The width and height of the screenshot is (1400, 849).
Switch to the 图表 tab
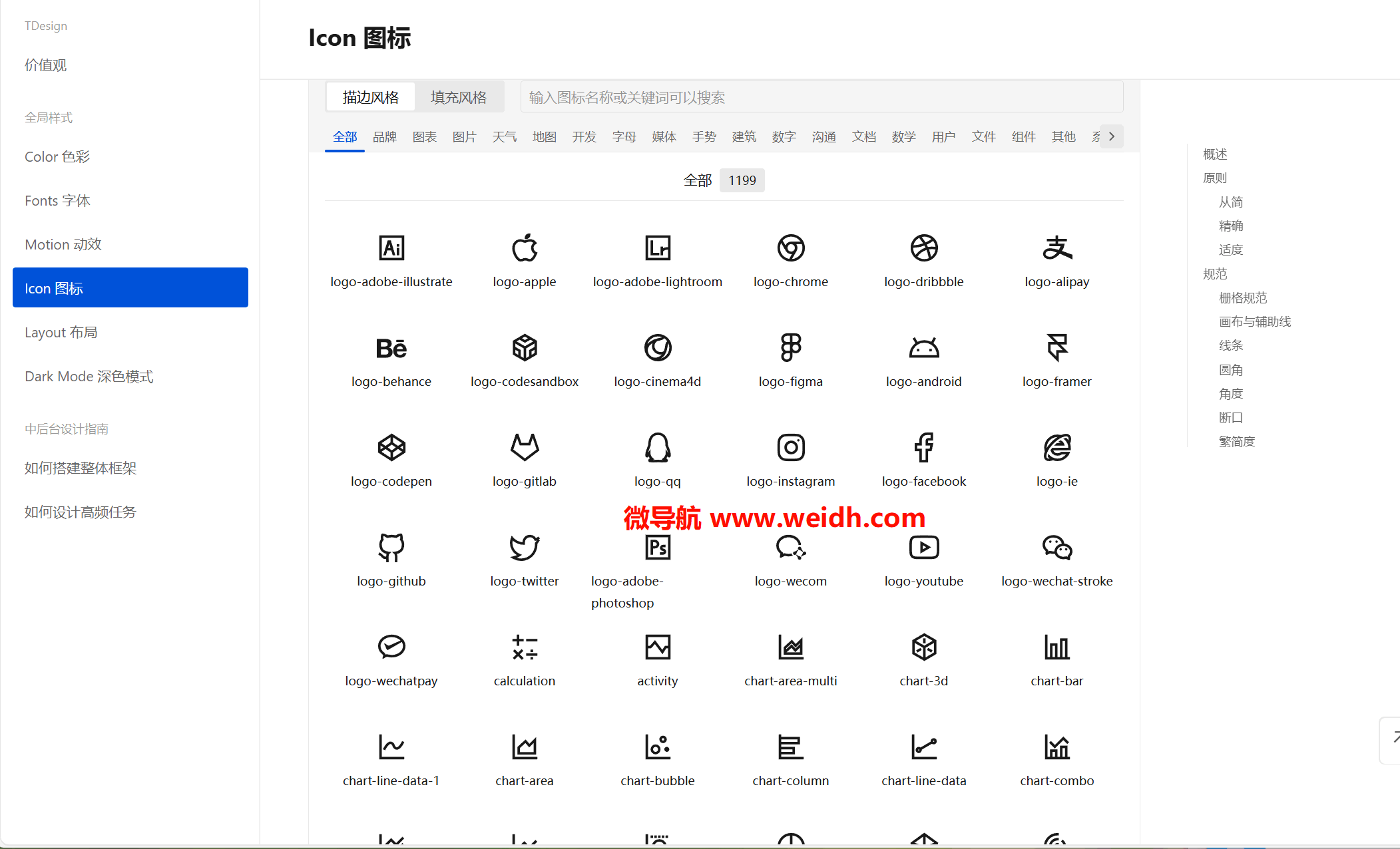coord(425,136)
